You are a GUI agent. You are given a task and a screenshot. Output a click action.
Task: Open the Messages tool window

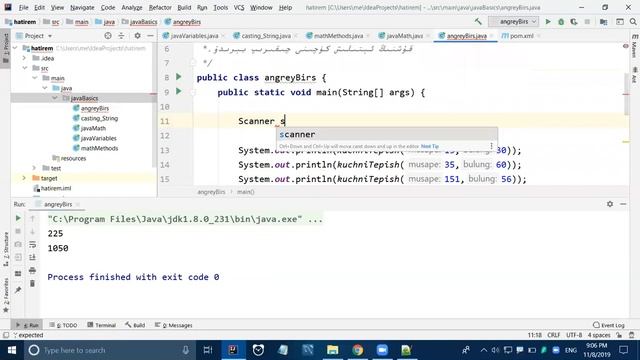[173, 325]
